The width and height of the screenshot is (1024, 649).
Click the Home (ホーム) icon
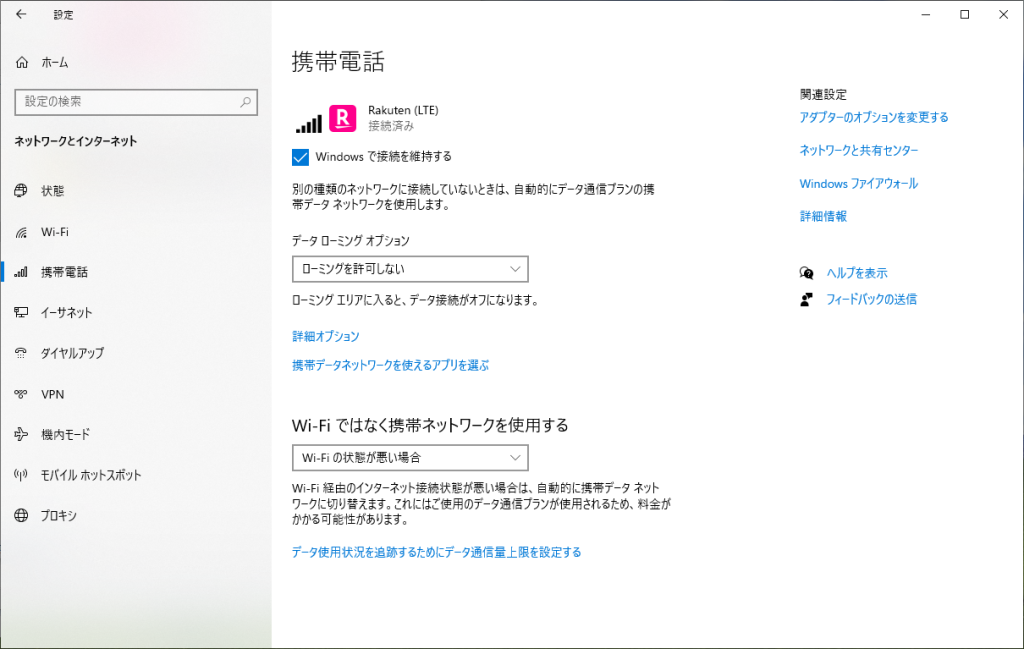[22, 63]
